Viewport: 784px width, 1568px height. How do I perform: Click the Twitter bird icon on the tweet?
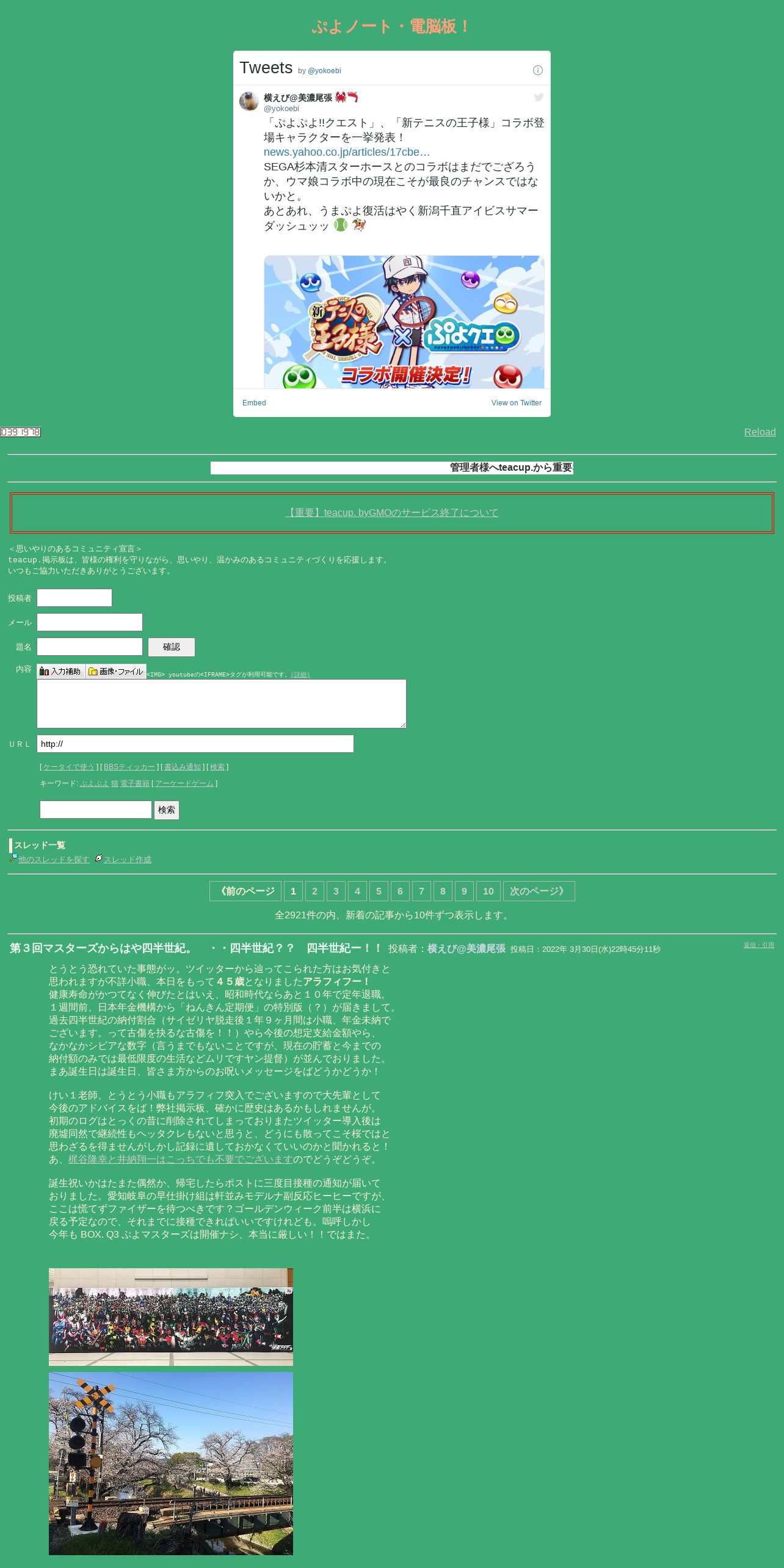pyautogui.click(x=539, y=97)
